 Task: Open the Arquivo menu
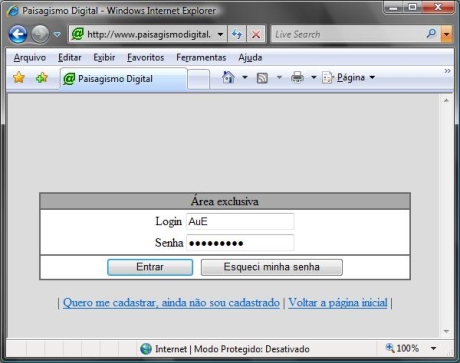pos(30,57)
